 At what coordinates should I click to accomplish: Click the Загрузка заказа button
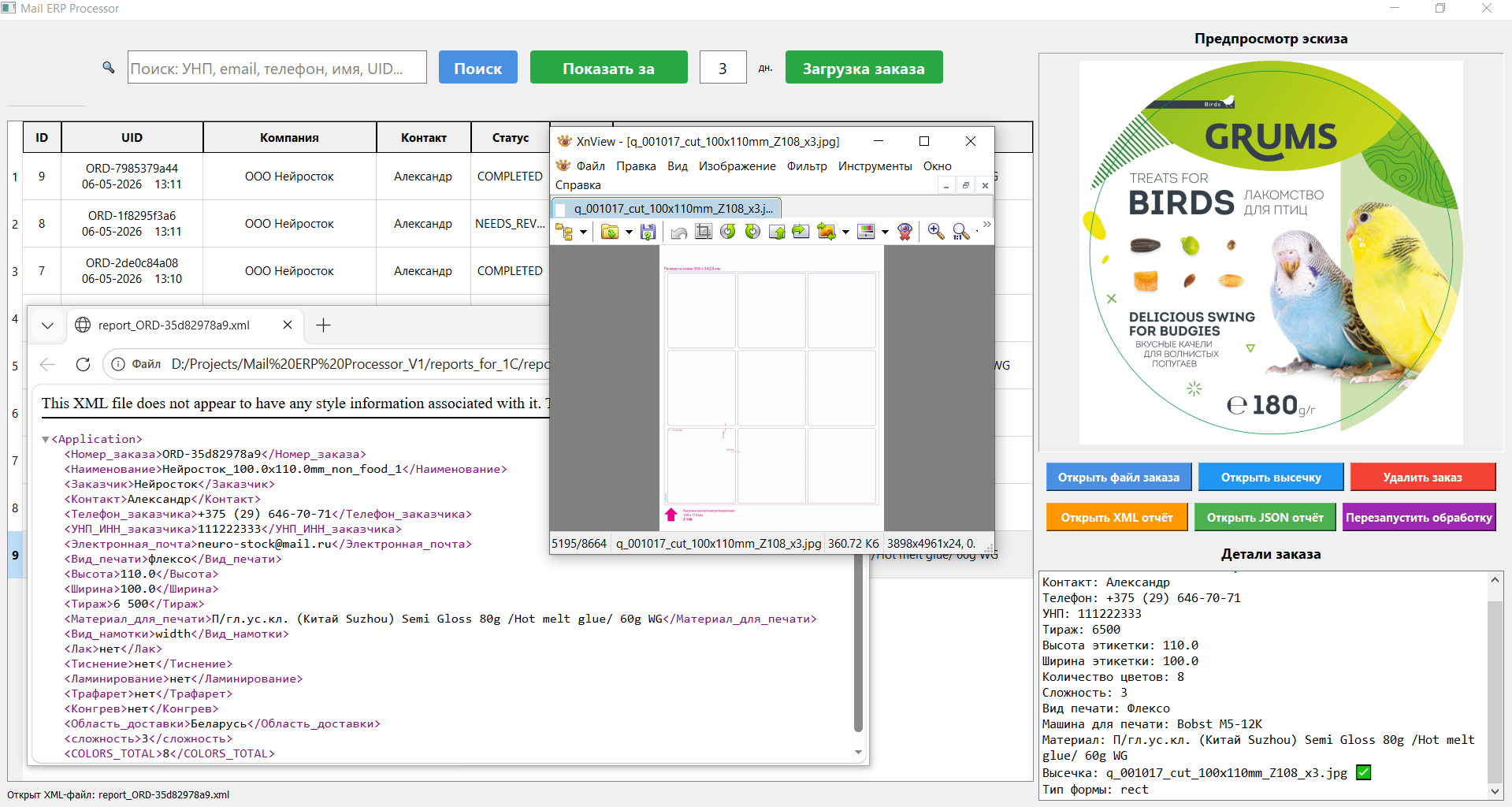click(x=864, y=68)
